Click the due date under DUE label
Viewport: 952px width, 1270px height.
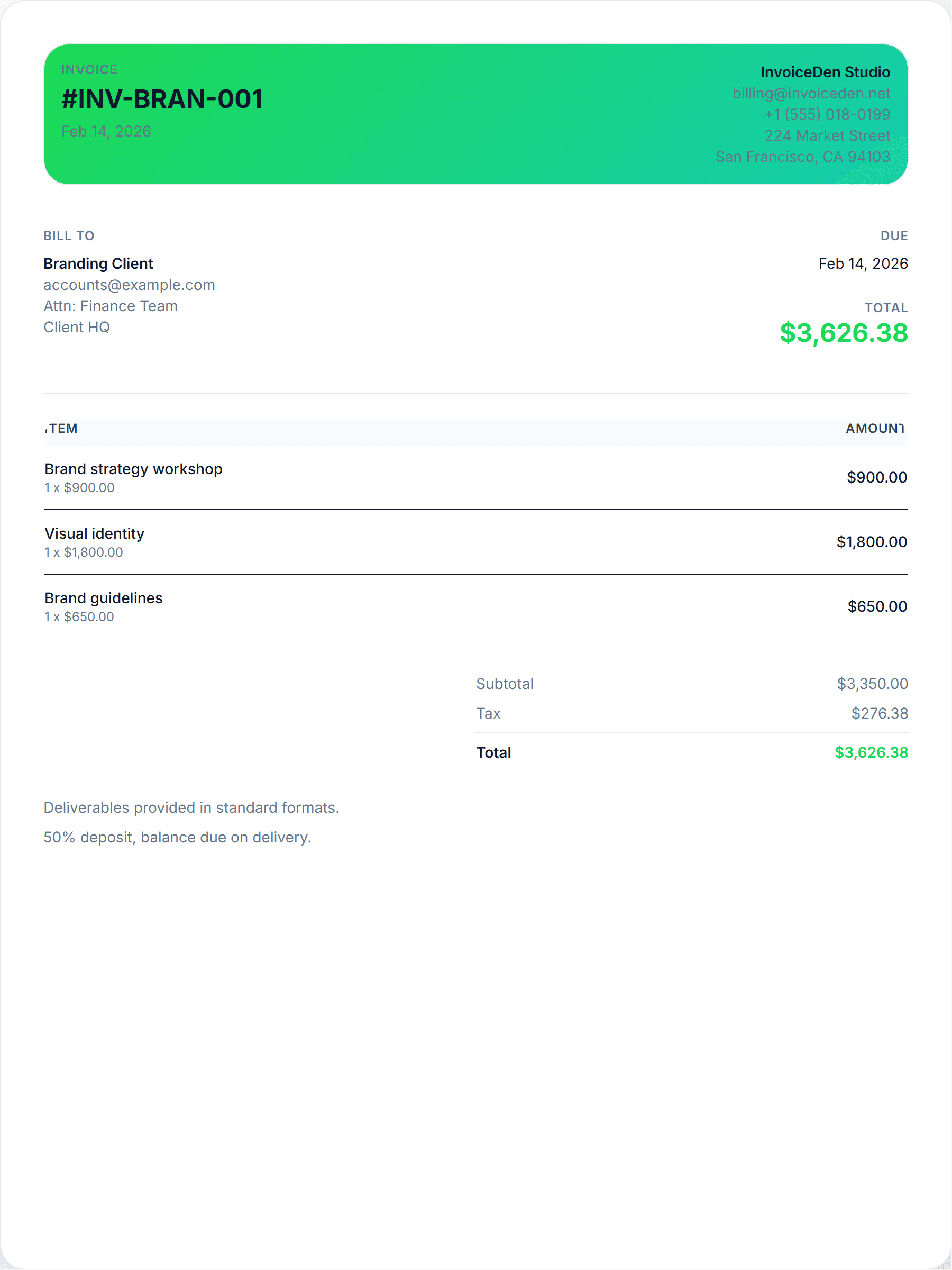click(863, 264)
